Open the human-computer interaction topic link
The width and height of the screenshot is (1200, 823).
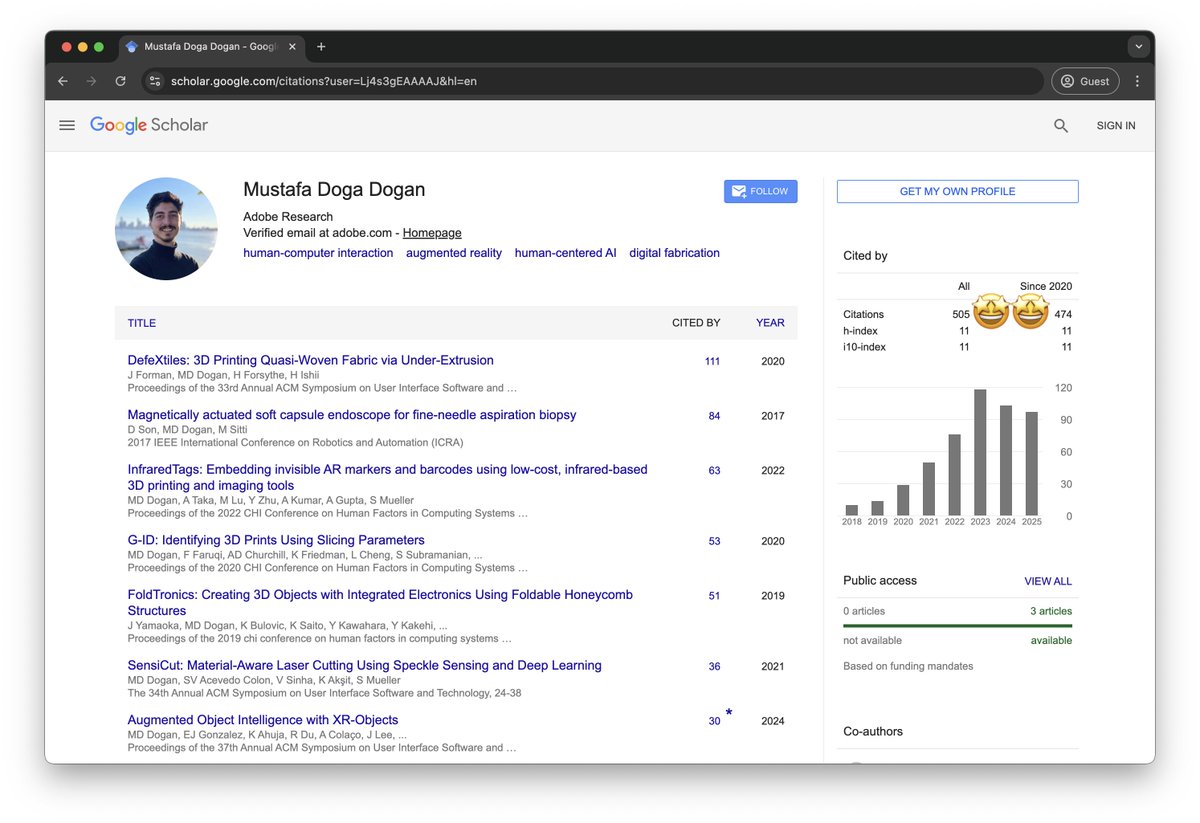coord(318,253)
